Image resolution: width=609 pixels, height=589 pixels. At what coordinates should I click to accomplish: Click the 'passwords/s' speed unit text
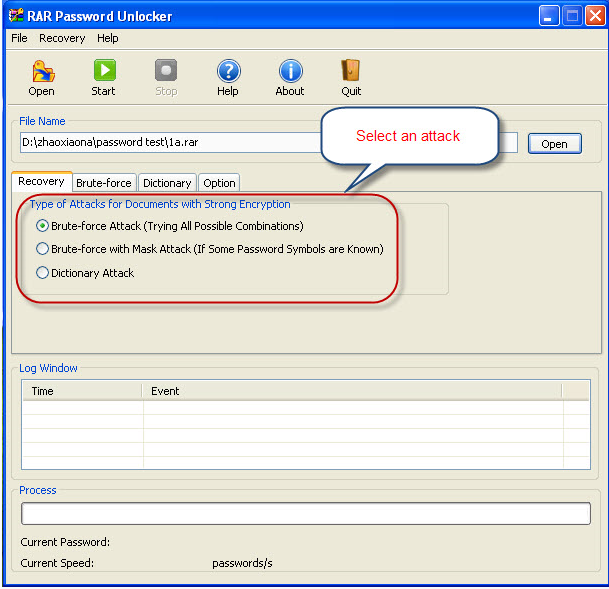point(242,563)
